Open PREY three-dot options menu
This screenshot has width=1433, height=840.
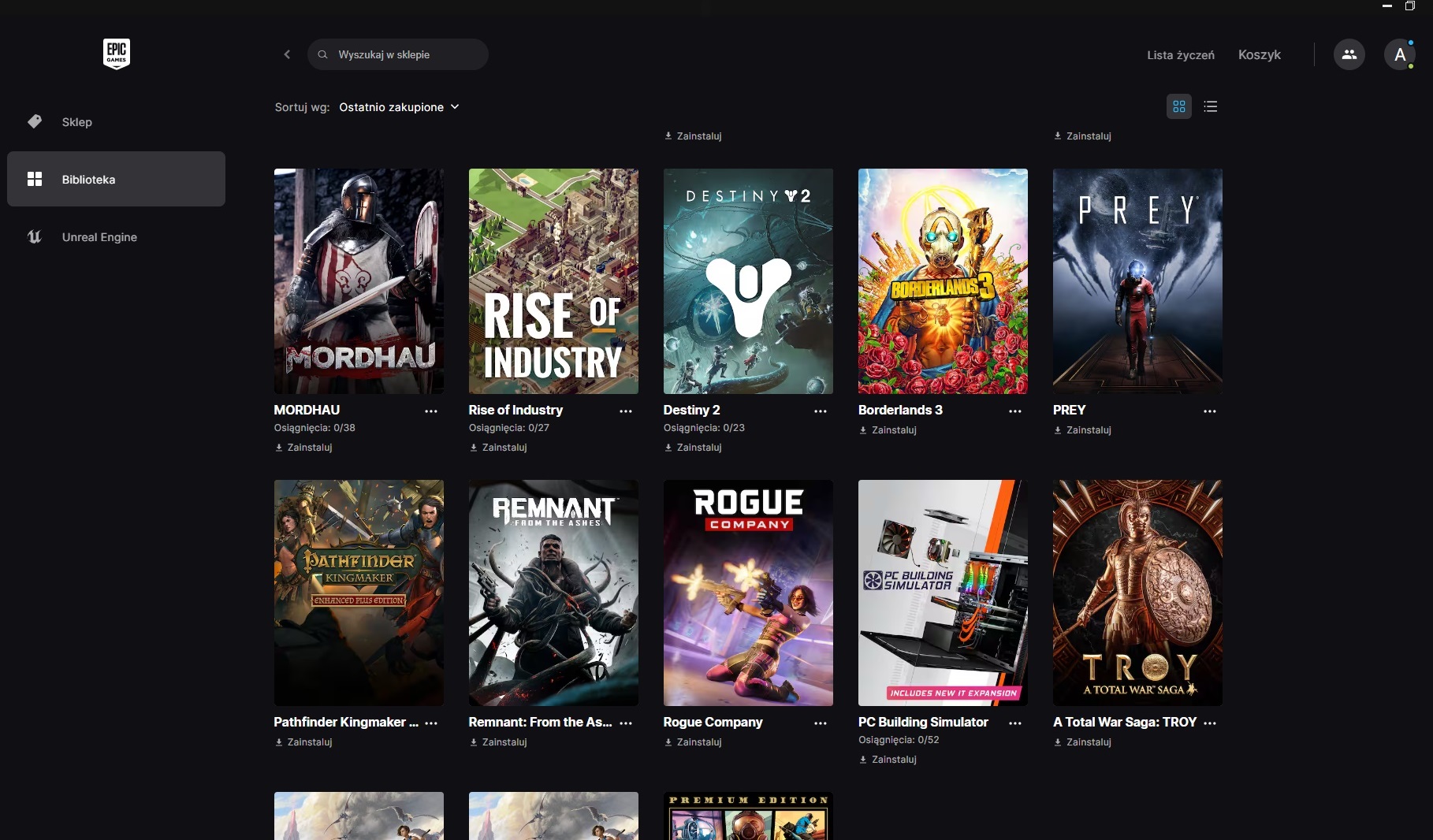tap(1210, 411)
